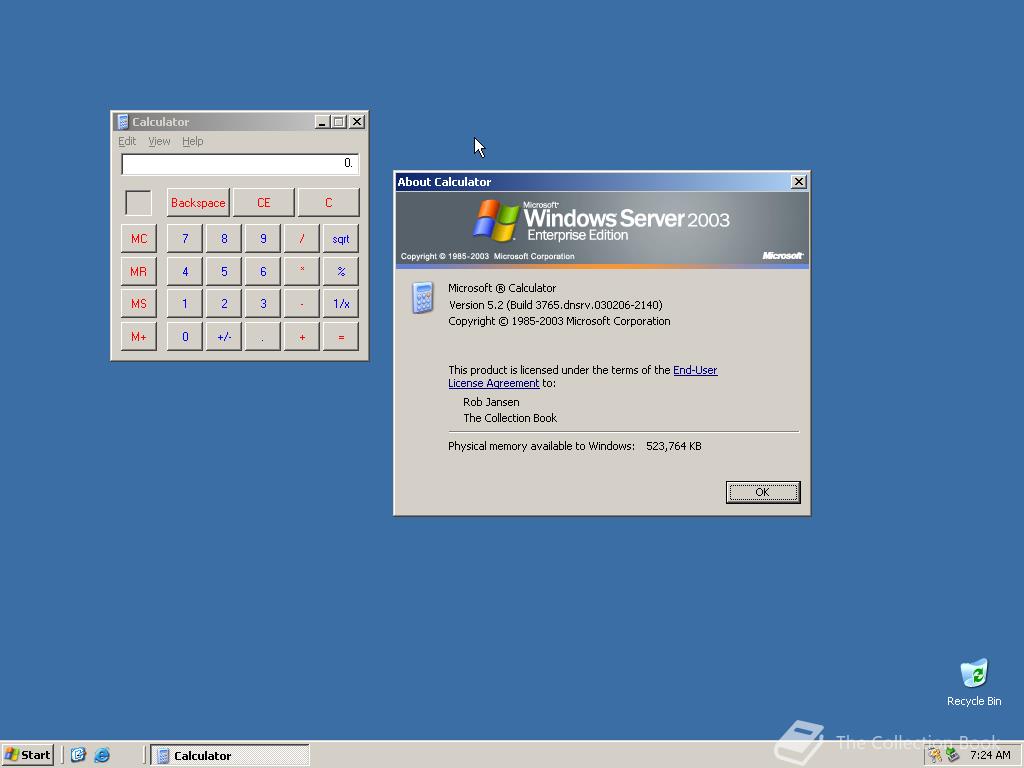Launch the Show Desktop quick launch icon
1024x768 pixels.
tap(78, 755)
